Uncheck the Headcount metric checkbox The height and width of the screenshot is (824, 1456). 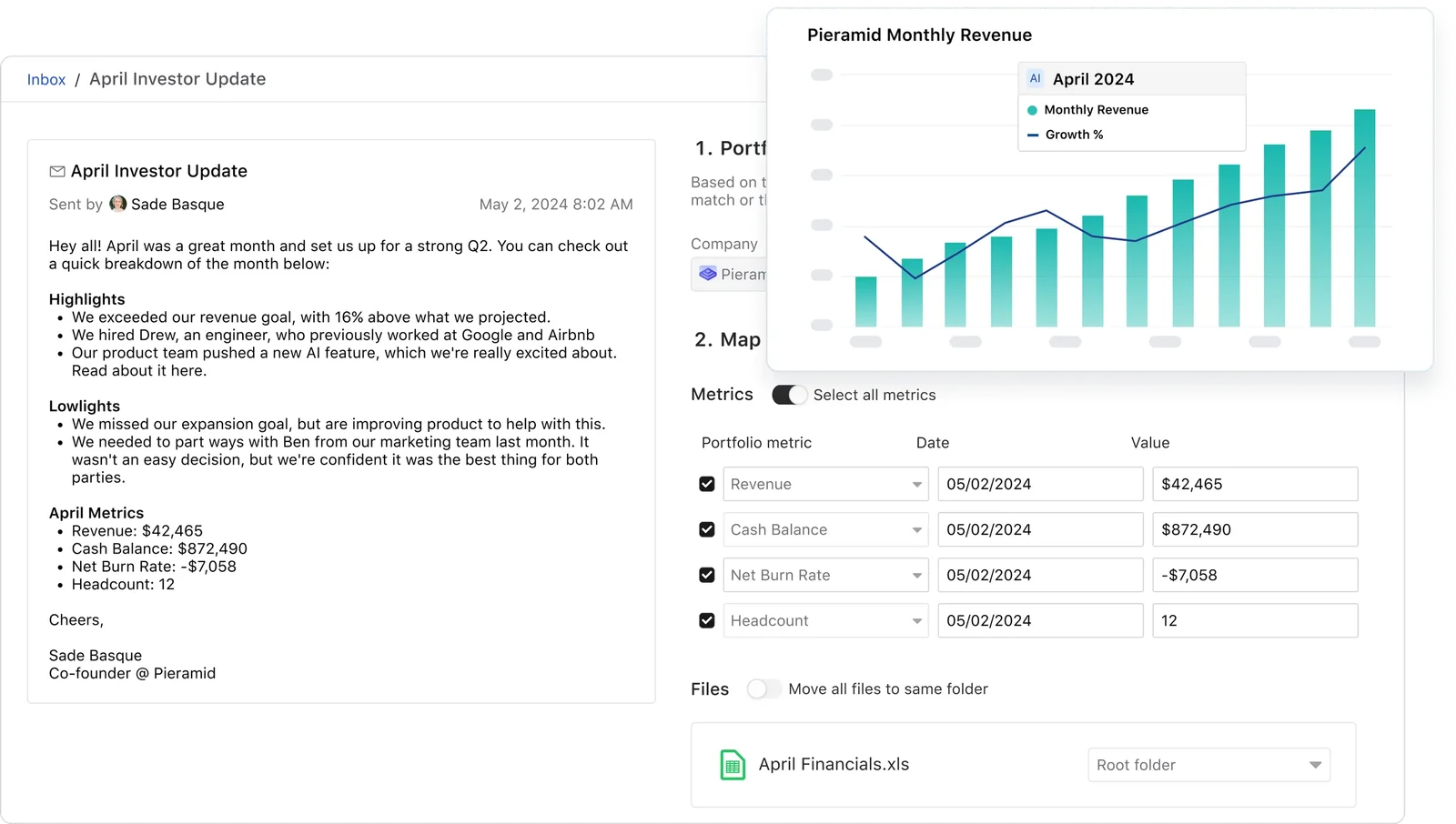point(707,620)
